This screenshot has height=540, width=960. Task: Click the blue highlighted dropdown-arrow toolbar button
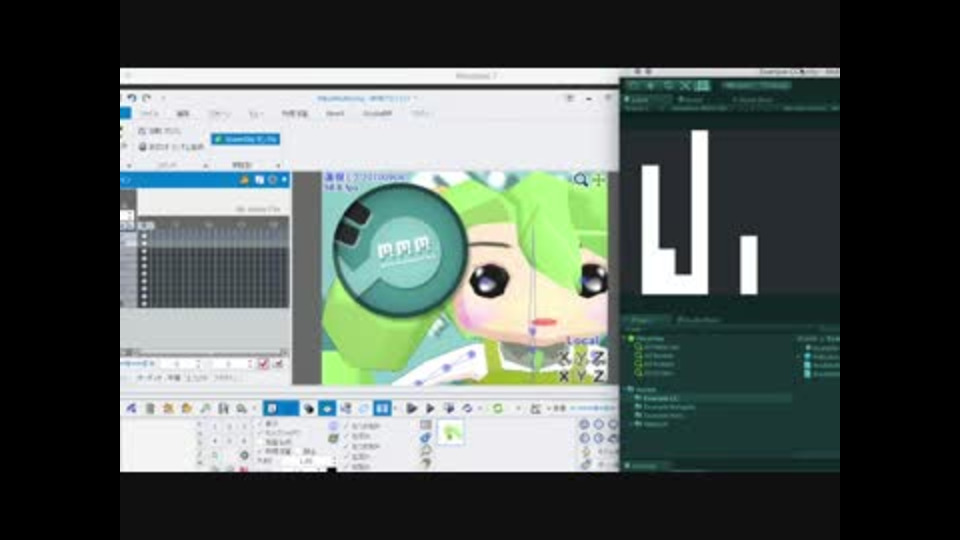coord(327,408)
